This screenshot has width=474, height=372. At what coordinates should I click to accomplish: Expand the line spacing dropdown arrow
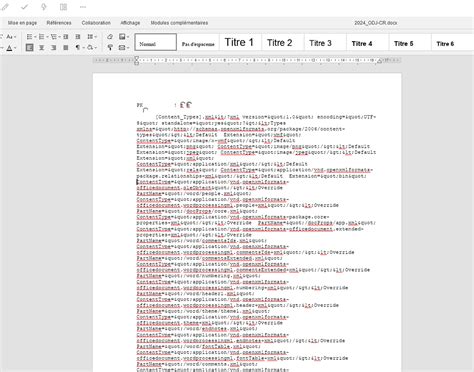coord(95,37)
